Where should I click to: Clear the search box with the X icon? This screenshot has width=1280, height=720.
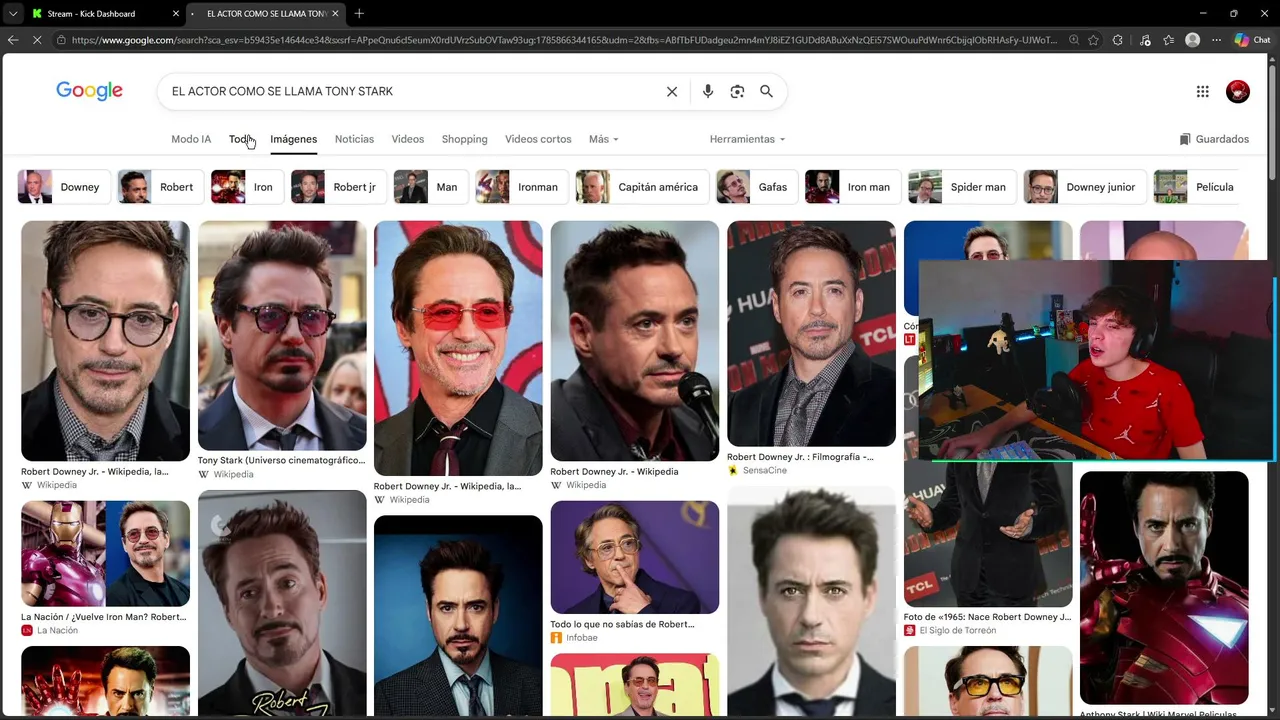[x=672, y=92]
